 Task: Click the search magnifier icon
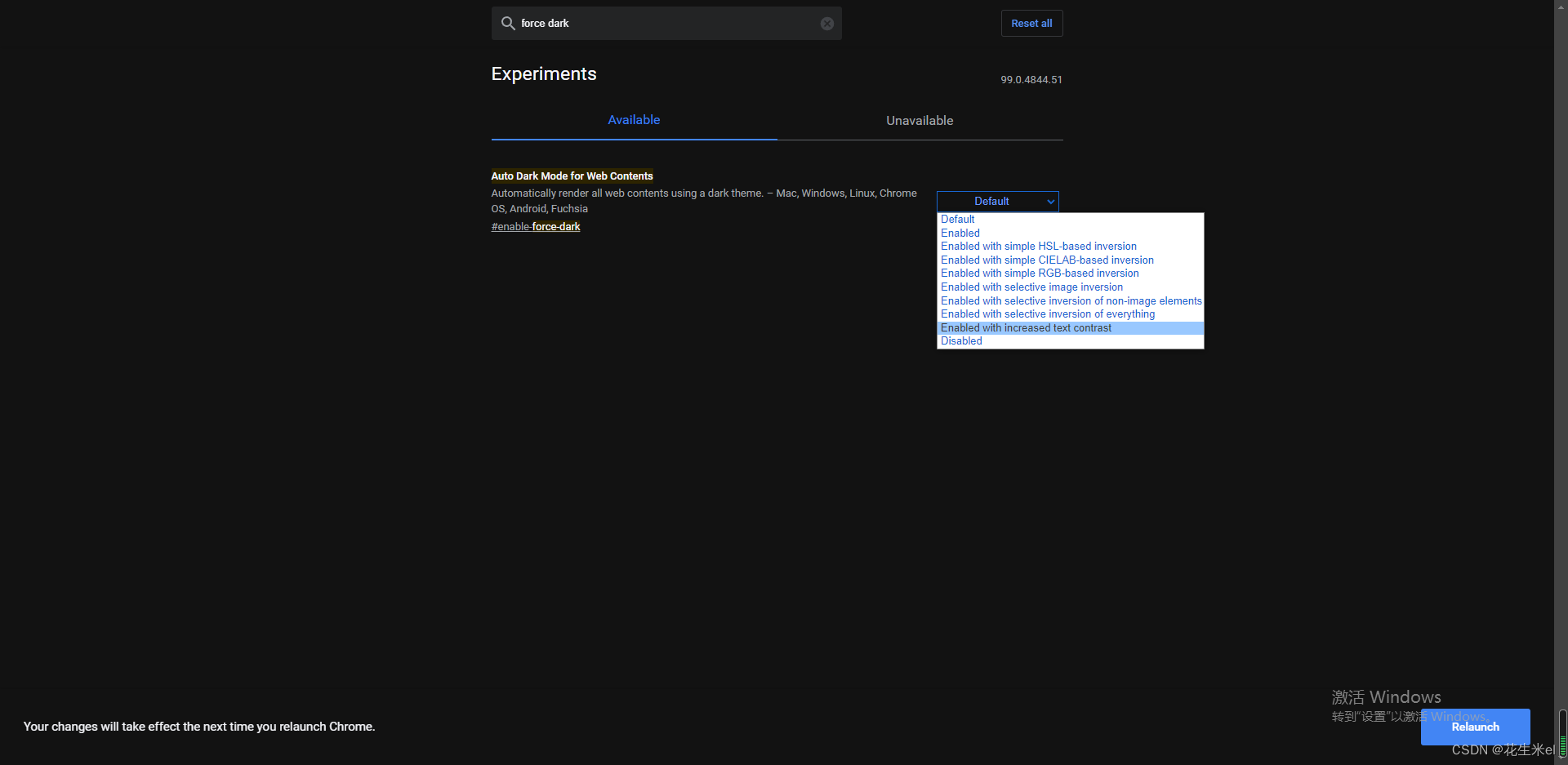coord(507,23)
